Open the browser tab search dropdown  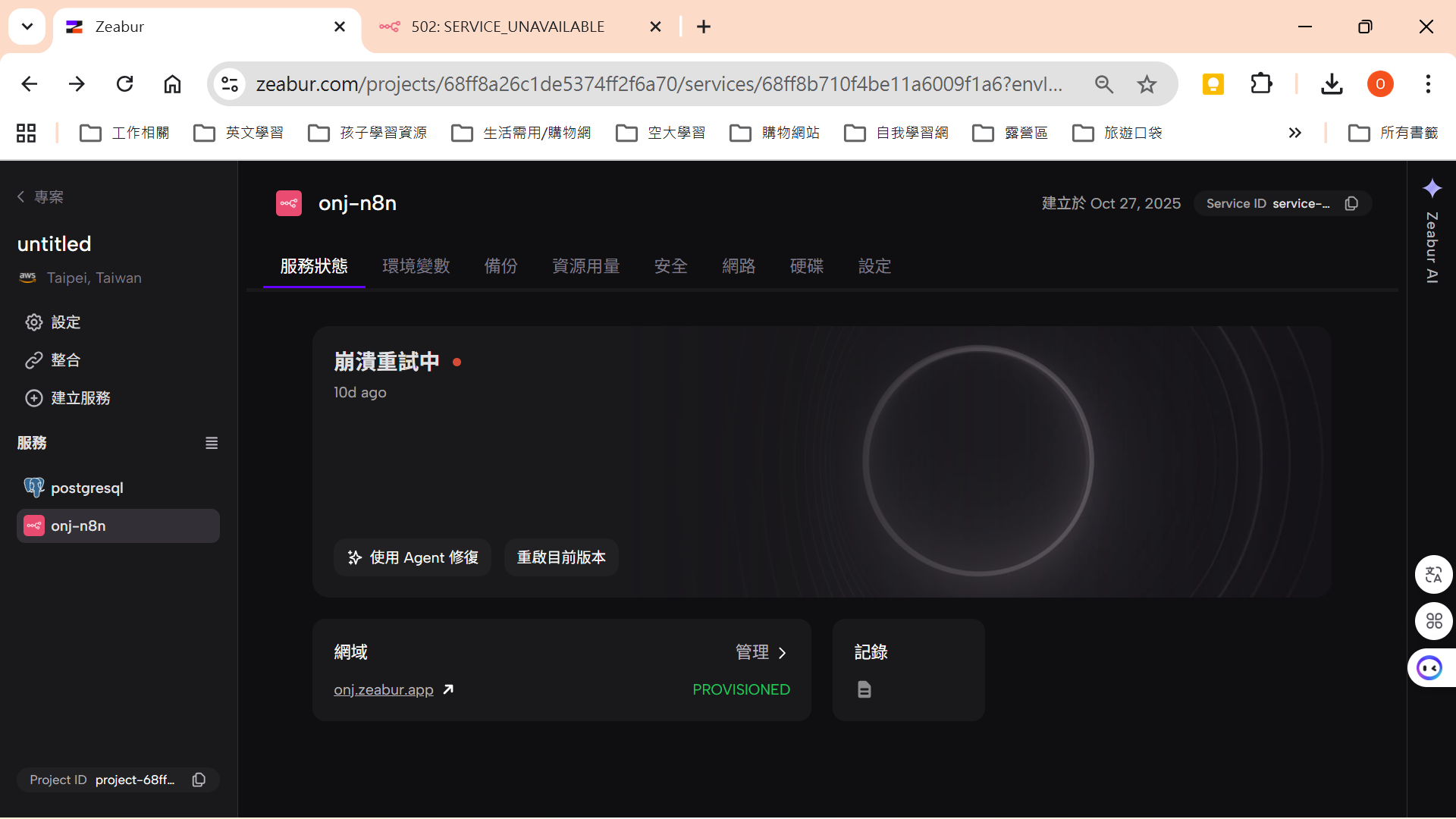point(27,26)
